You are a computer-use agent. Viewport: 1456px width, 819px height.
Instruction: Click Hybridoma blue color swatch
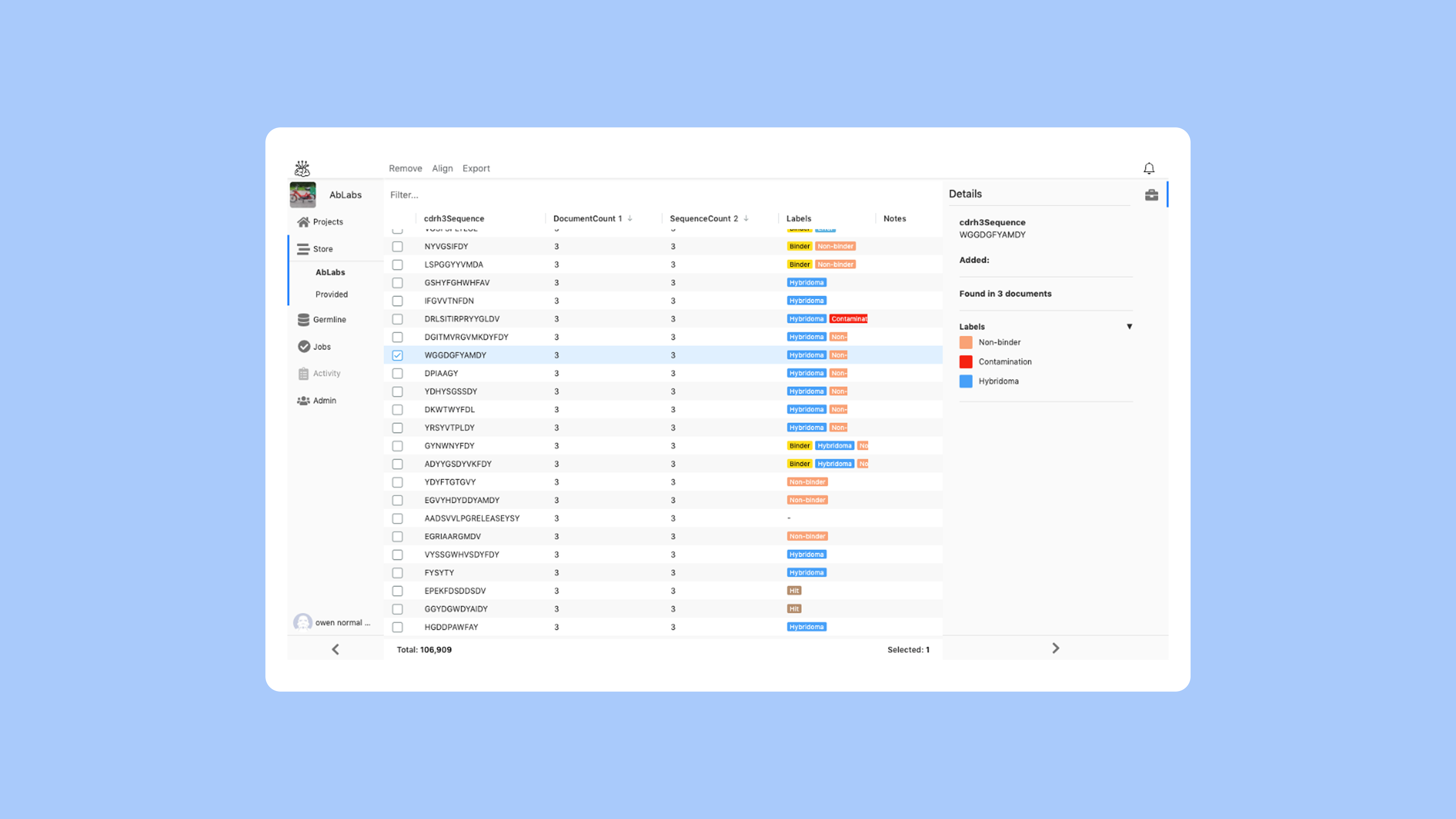(966, 381)
